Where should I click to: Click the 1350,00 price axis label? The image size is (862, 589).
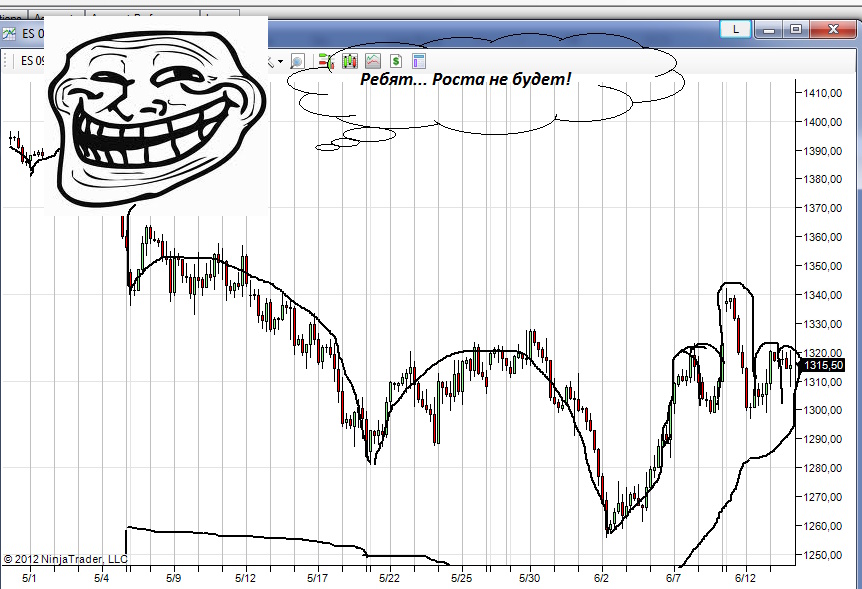[822, 266]
